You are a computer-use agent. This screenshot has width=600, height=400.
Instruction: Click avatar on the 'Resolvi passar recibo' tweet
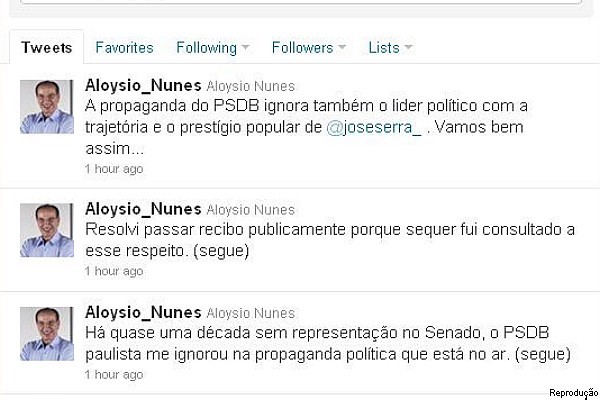tap(47, 231)
